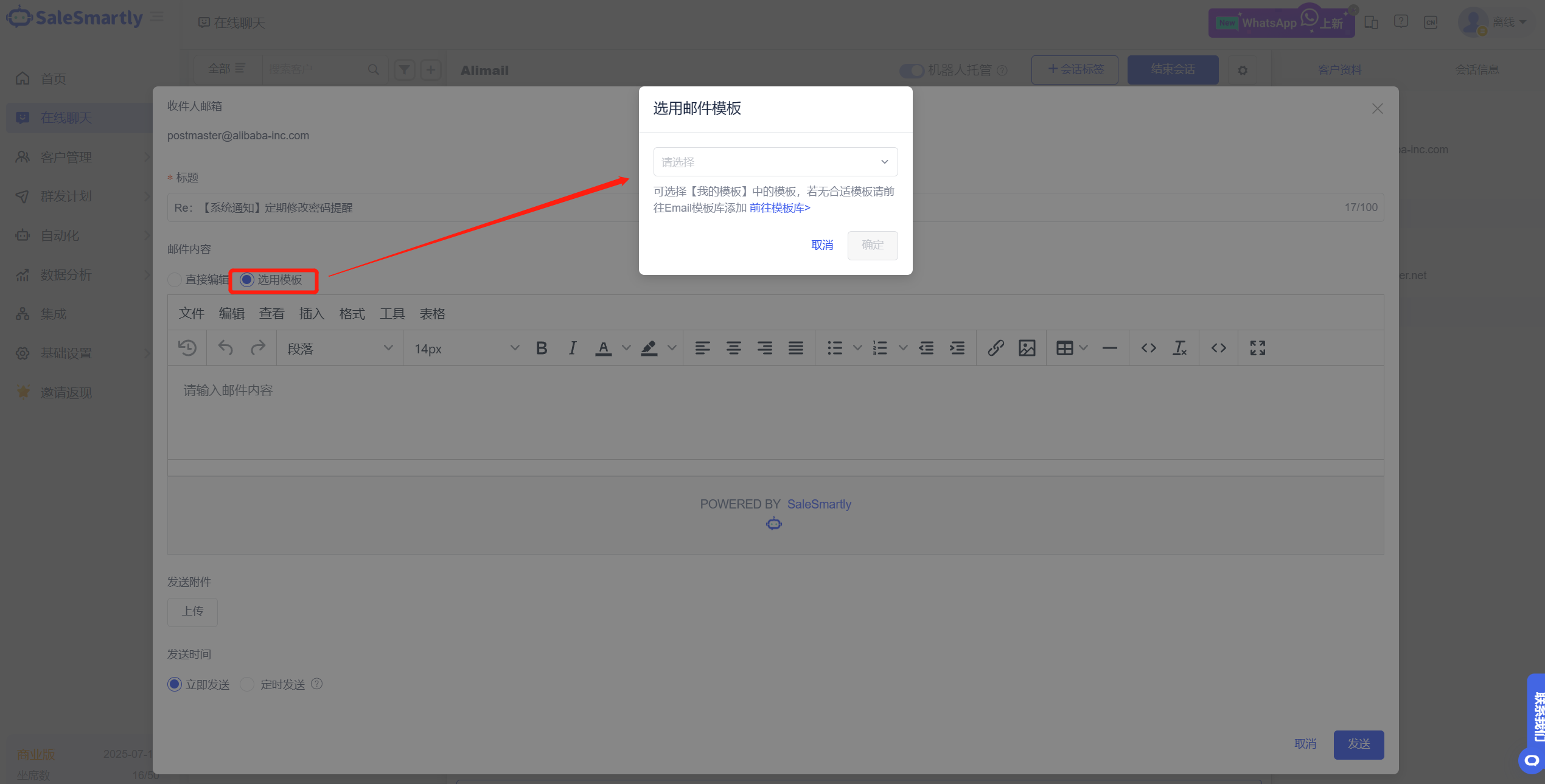This screenshot has width=1545, height=784.
Task: Click the insert image icon
Action: pyautogui.click(x=1027, y=349)
